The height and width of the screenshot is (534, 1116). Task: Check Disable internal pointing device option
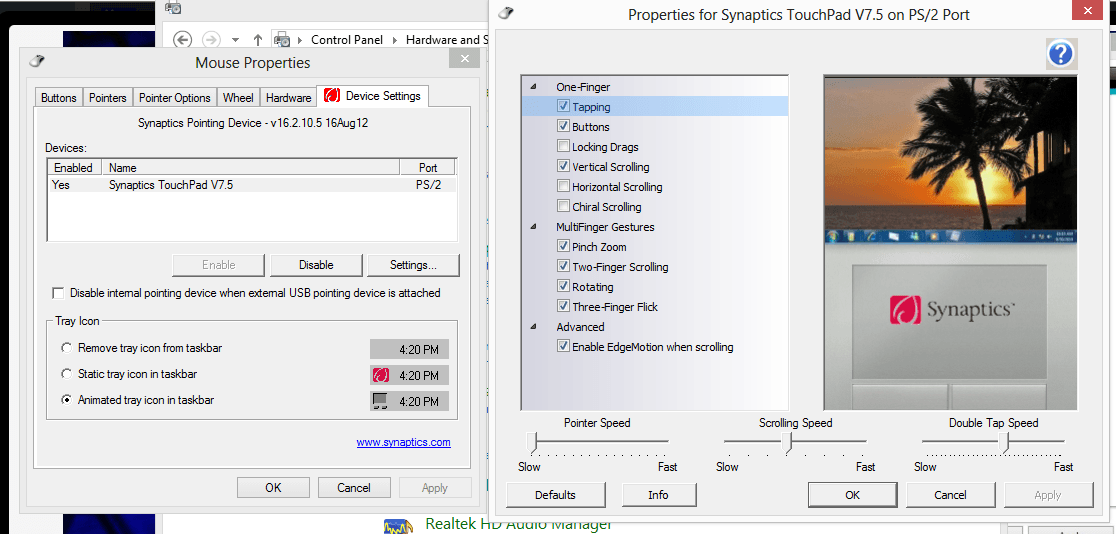tap(58, 293)
